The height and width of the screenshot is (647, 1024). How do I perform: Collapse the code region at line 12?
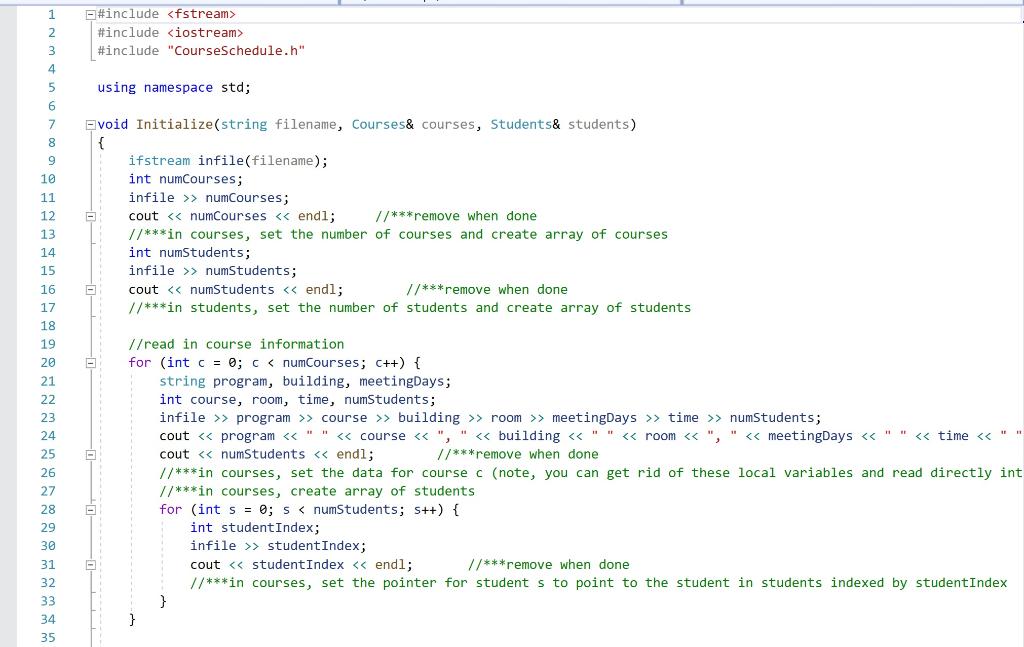coord(90,216)
